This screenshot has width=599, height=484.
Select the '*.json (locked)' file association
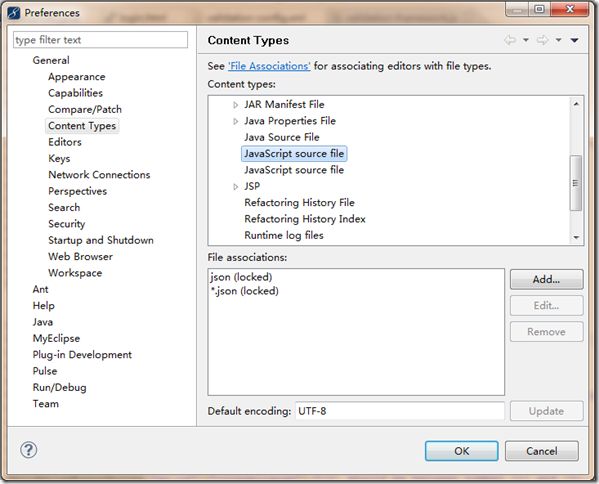(244, 291)
